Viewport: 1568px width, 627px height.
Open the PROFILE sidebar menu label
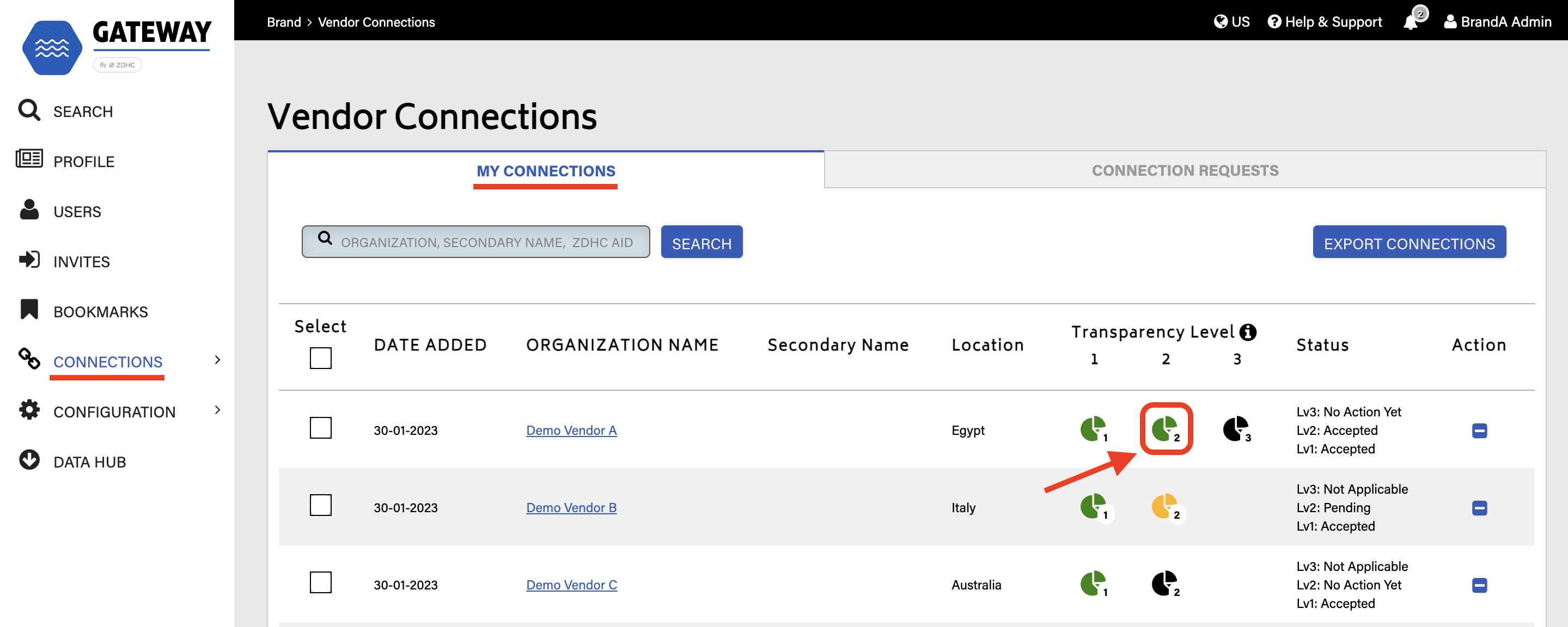[x=84, y=162]
